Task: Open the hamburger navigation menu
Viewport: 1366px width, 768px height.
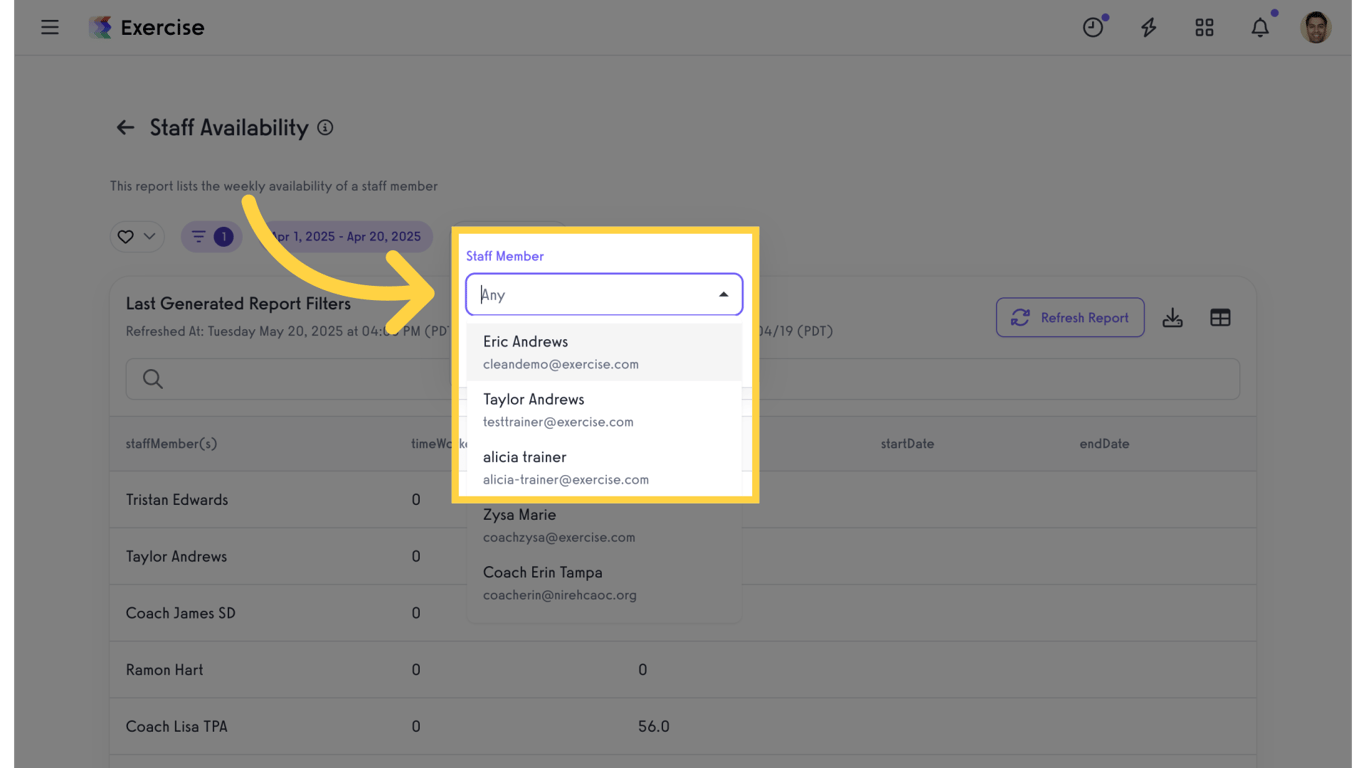Action: point(50,27)
